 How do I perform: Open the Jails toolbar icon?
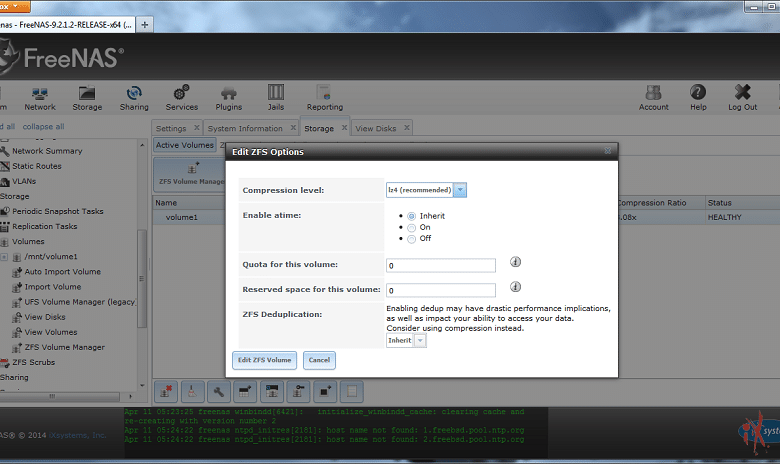click(x=276, y=97)
